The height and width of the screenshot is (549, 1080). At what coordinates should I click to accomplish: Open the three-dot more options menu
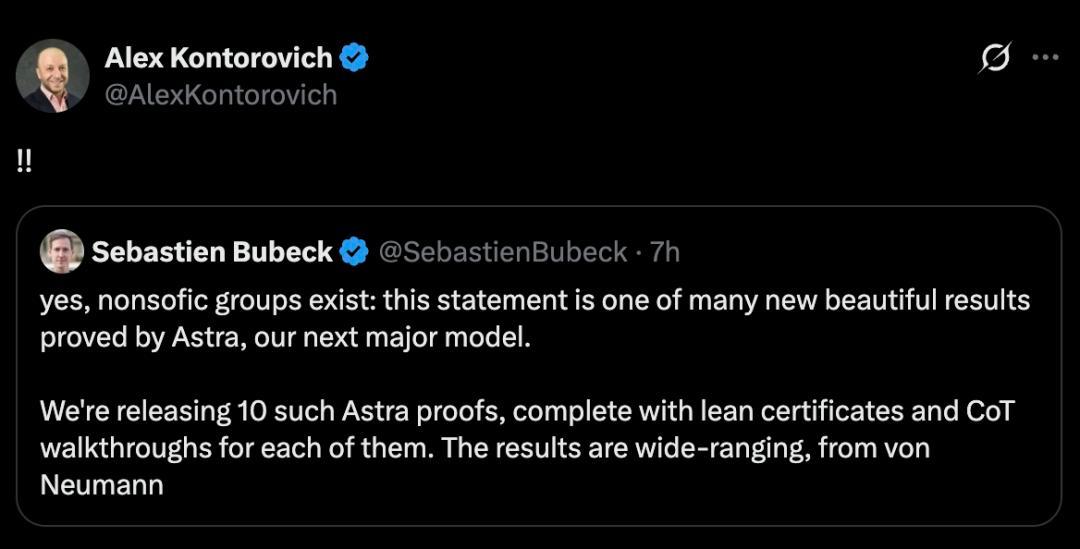point(1045,57)
